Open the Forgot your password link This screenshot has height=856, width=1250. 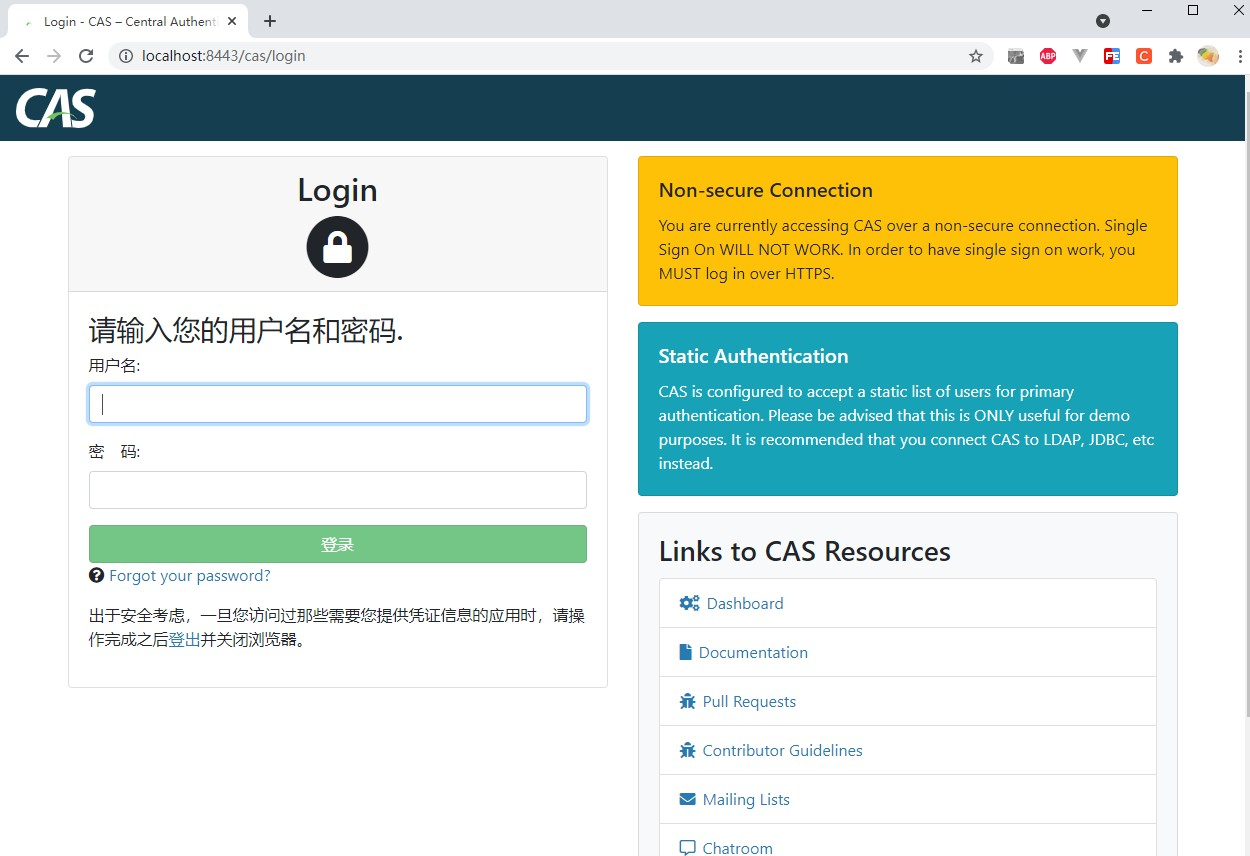point(190,575)
